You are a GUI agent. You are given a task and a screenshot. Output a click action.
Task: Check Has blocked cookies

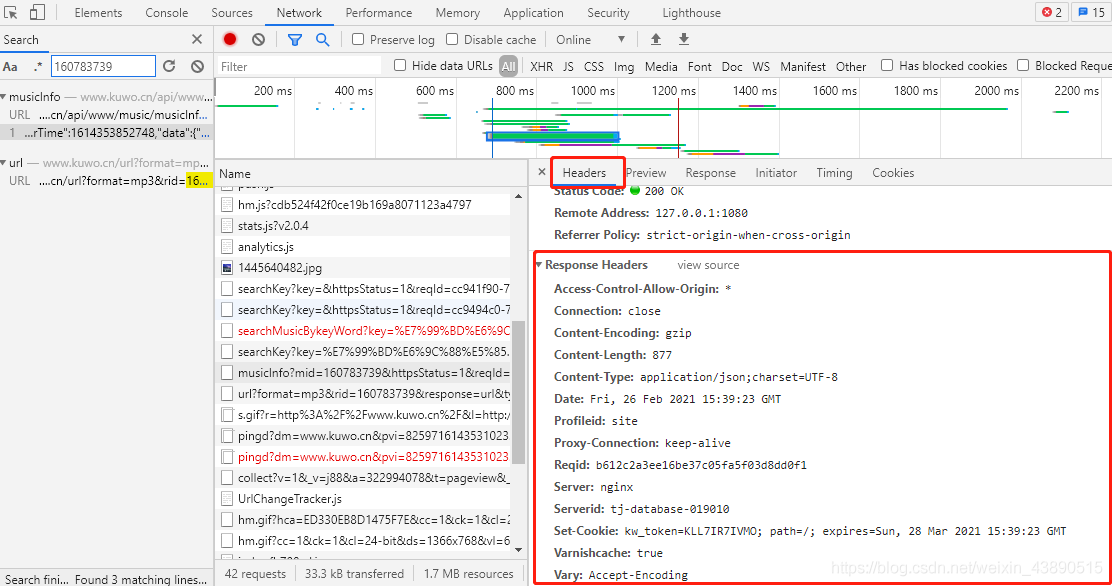click(886, 65)
